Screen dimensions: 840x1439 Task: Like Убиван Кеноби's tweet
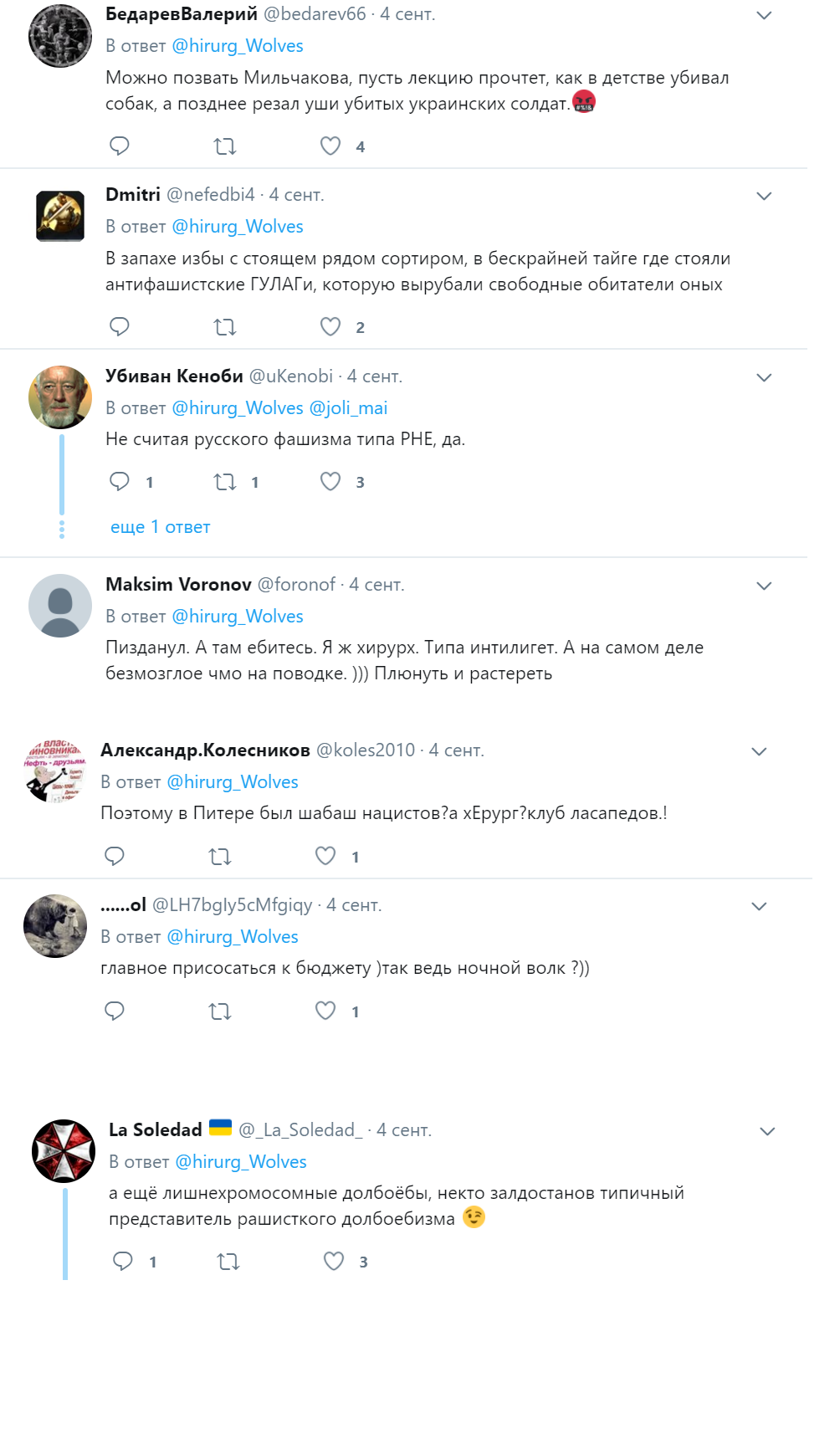(330, 482)
